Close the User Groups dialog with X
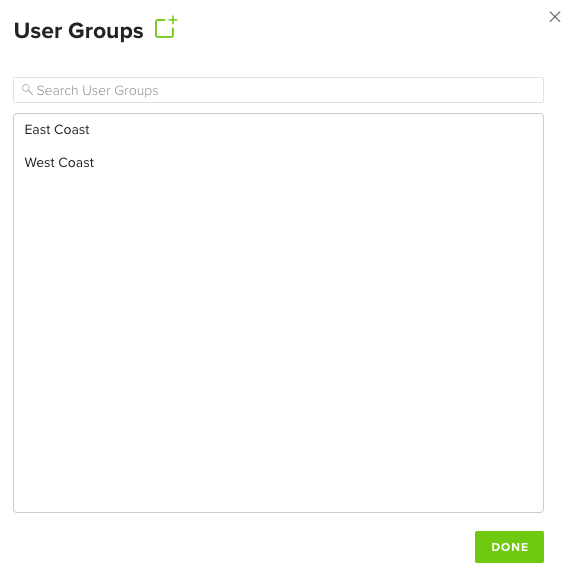This screenshot has width=569, height=575. (555, 17)
